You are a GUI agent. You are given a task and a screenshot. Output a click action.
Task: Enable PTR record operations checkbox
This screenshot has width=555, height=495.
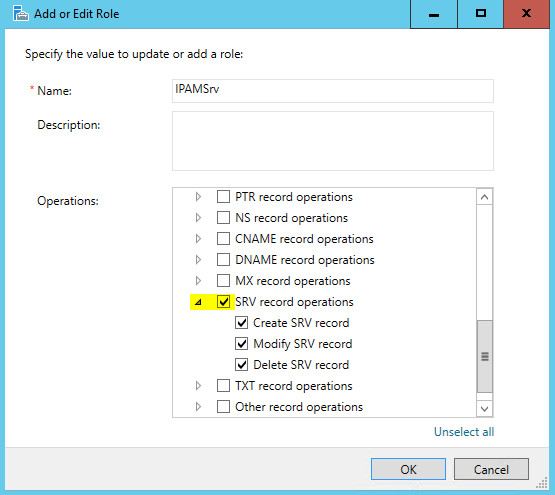[x=223, y=197]
